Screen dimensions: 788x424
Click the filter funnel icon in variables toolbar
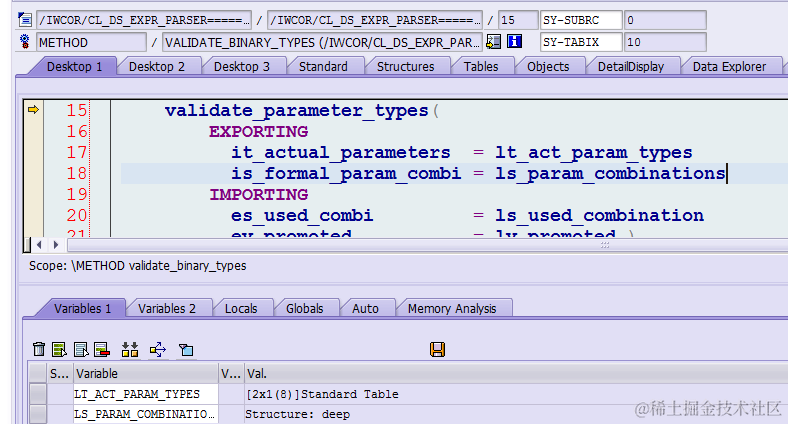186,350
